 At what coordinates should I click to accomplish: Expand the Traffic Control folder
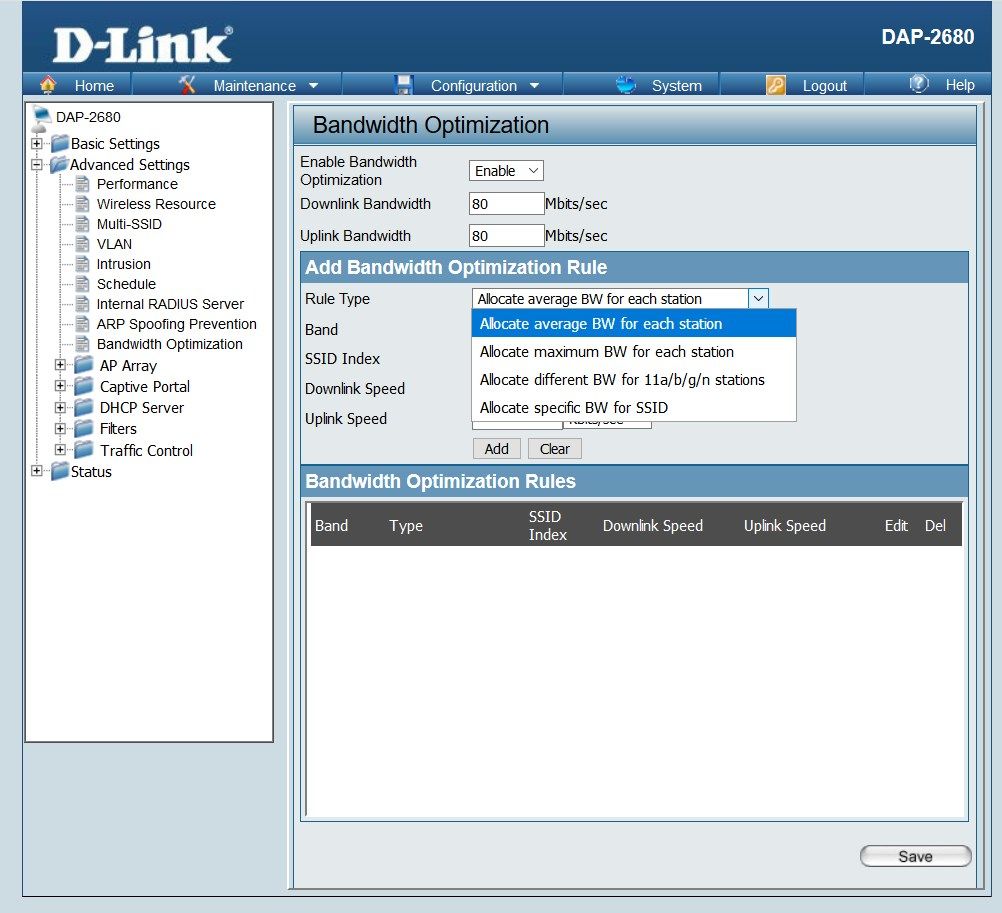point(60,450)
